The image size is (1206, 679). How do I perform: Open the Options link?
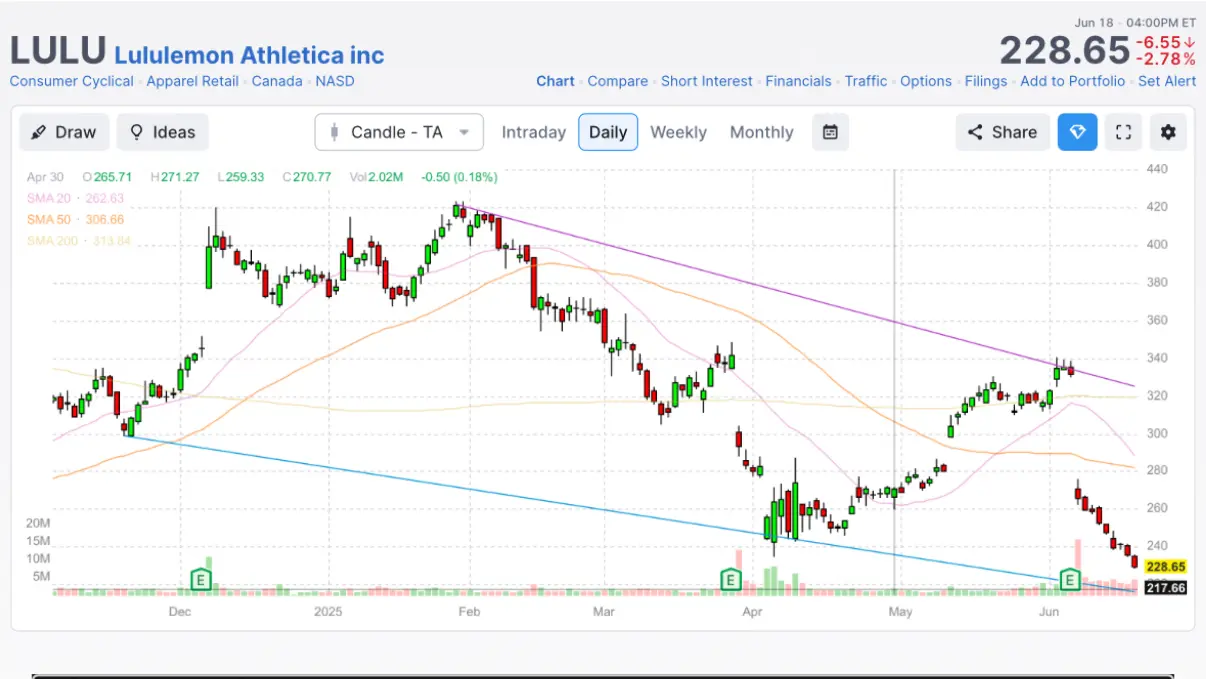[x=926, y=81]
